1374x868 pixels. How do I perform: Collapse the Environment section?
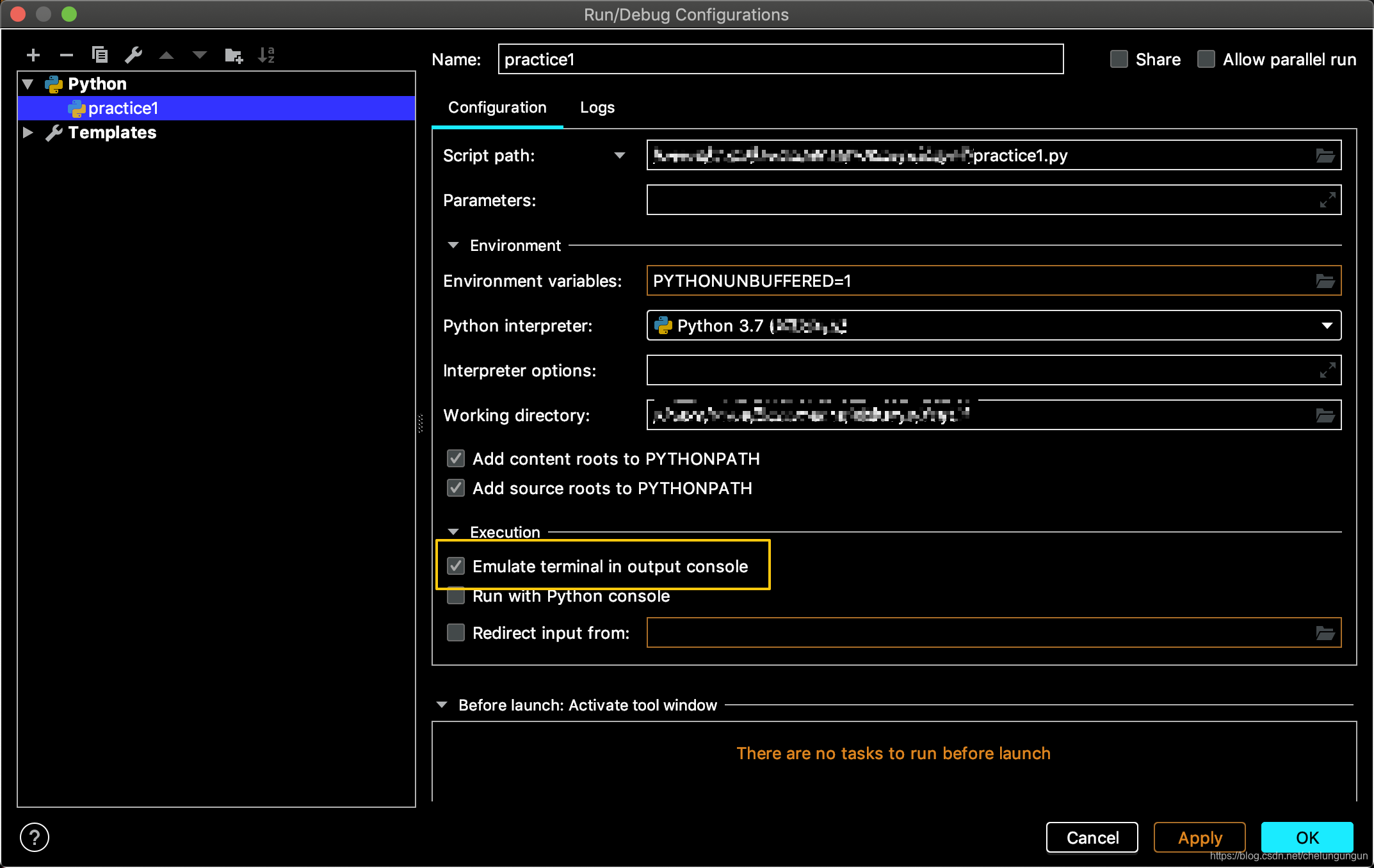453,246
